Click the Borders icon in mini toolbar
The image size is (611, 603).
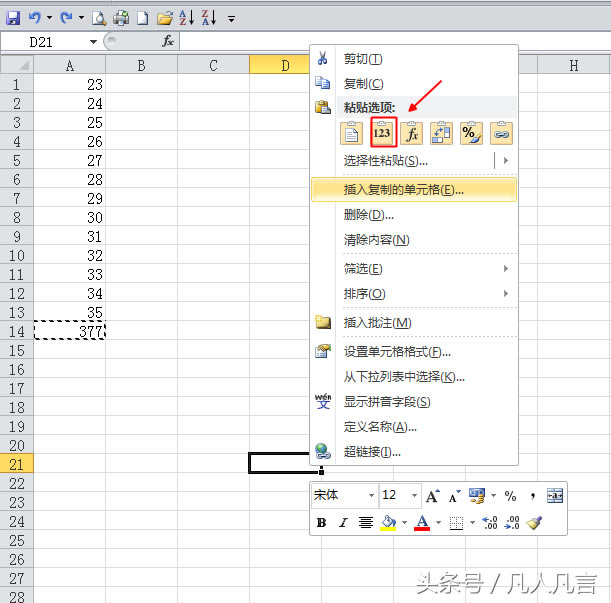point(456,523)
